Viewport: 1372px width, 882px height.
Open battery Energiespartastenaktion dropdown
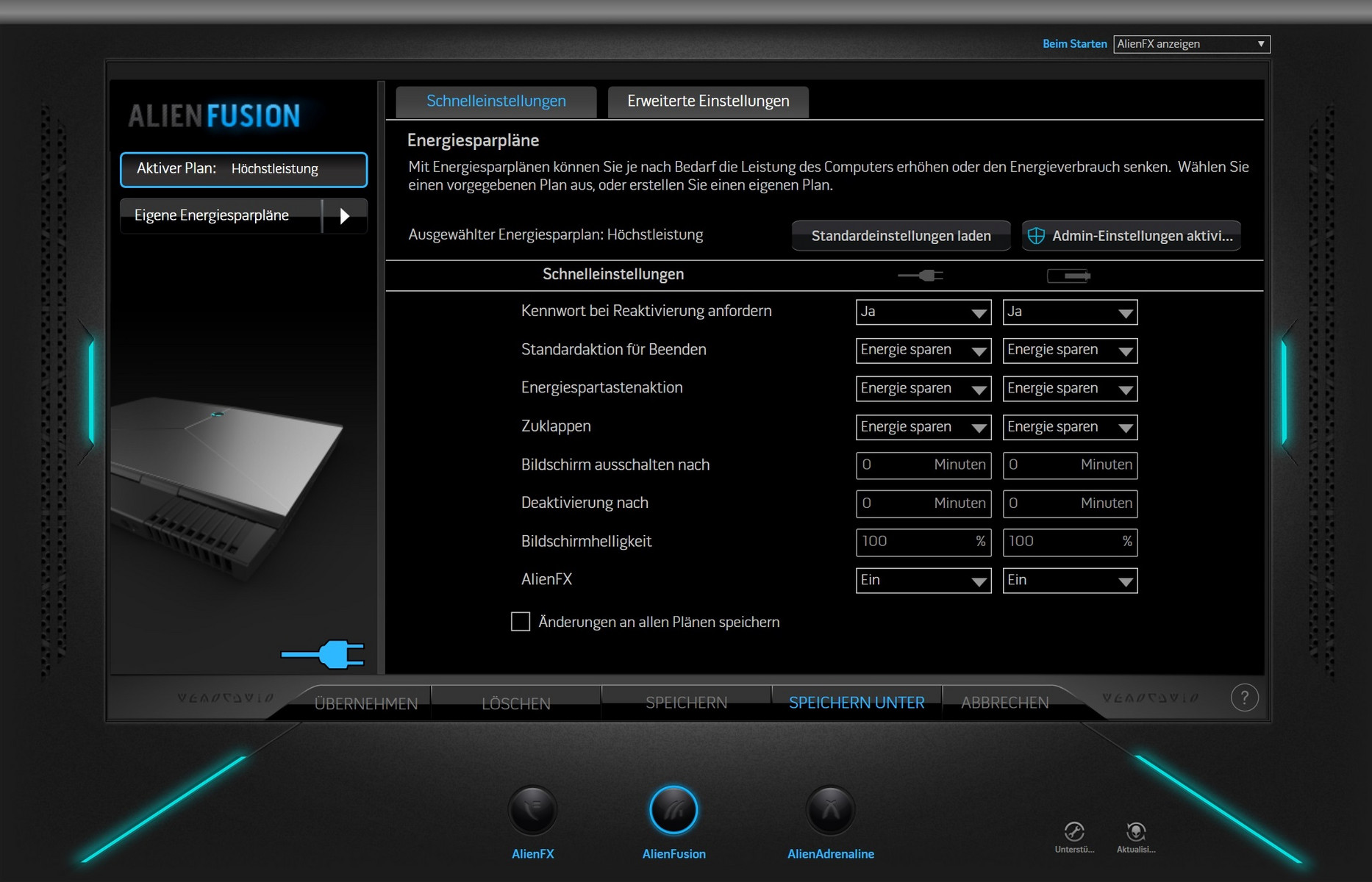click(1070, 389)
